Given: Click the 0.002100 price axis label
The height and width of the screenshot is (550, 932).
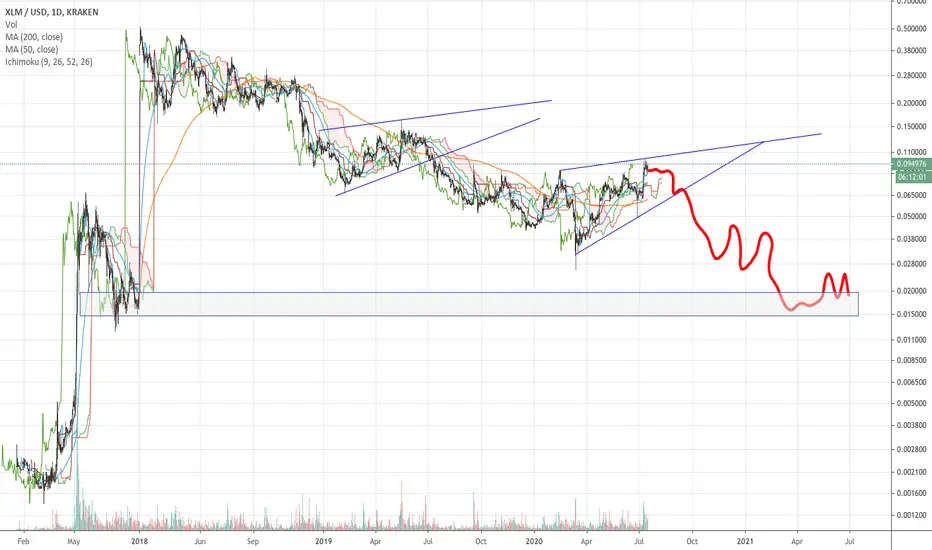Looking at the screenshot, I should click(912, 472).
